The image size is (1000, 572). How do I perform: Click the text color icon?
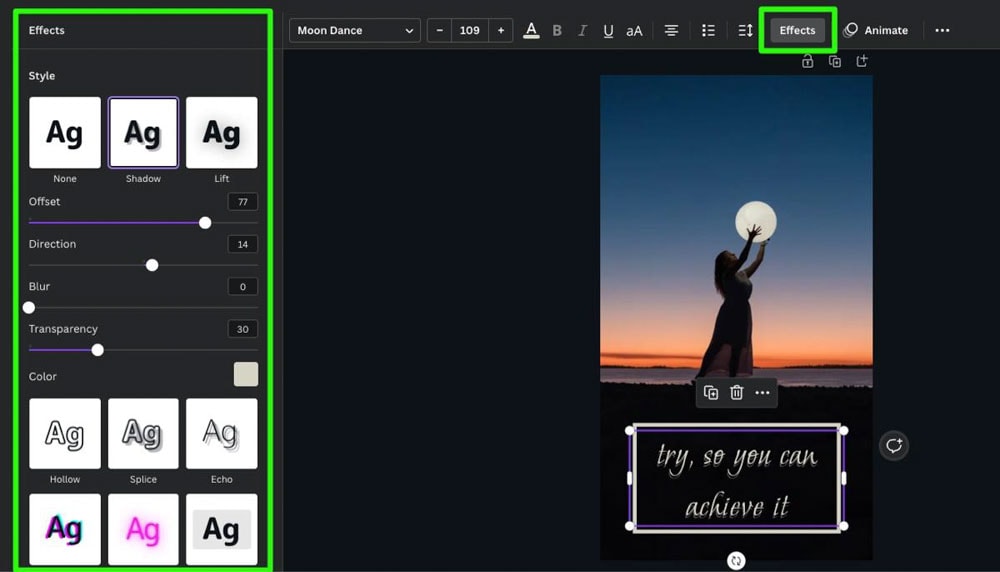point(531,31)
